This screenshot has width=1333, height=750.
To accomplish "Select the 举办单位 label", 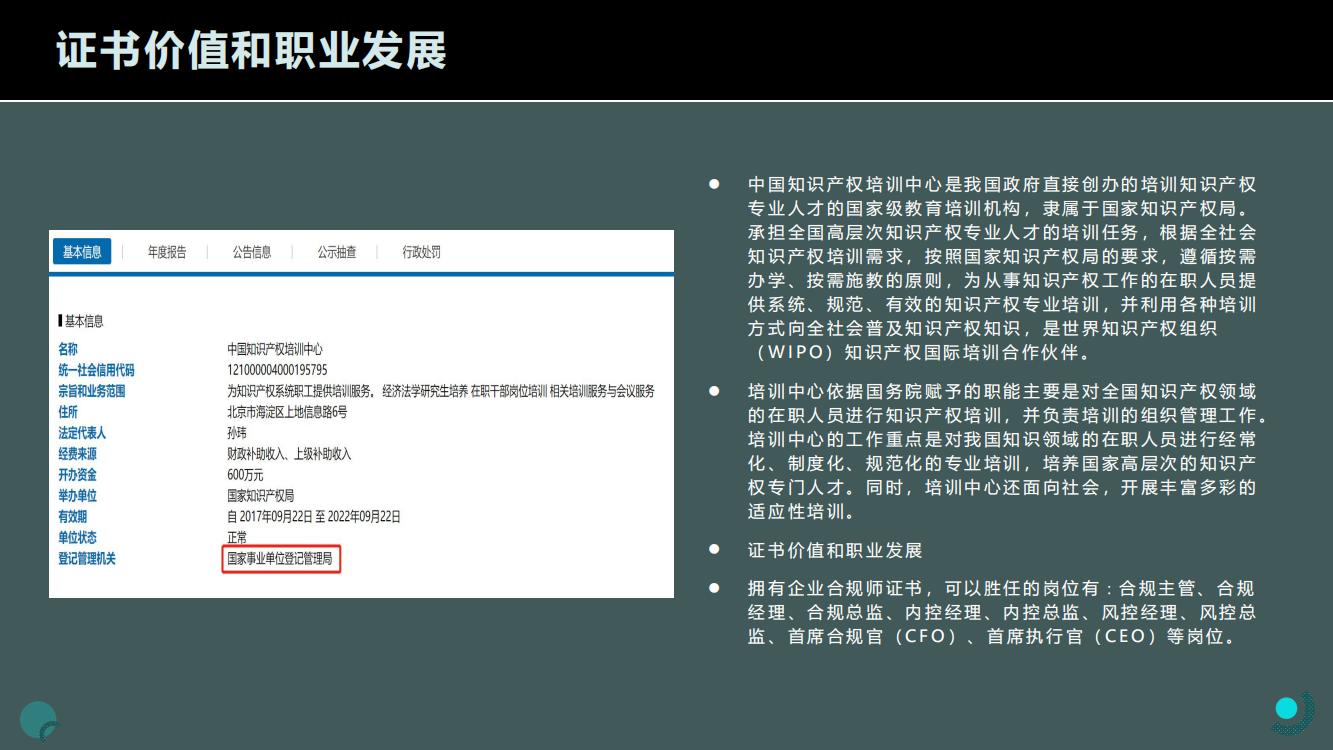I will [x=77, y=496].
